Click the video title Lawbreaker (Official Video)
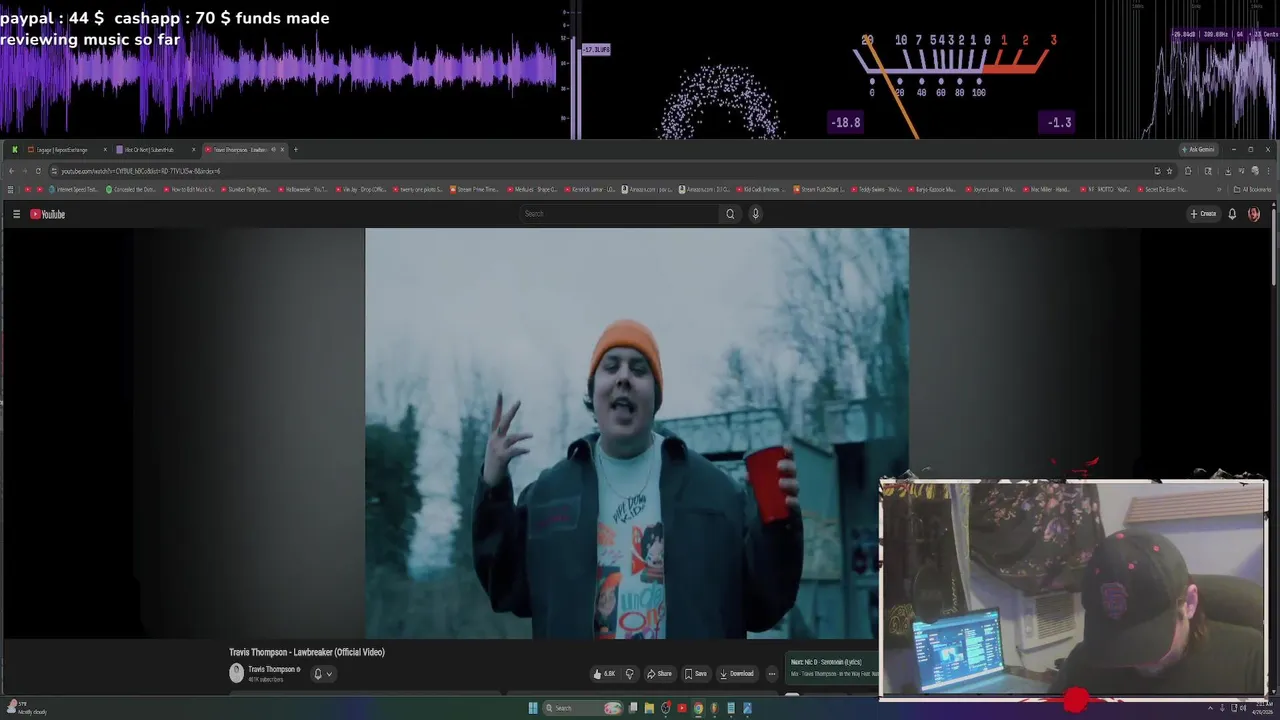The image size is (1280, 720). [x=307, y=652]
